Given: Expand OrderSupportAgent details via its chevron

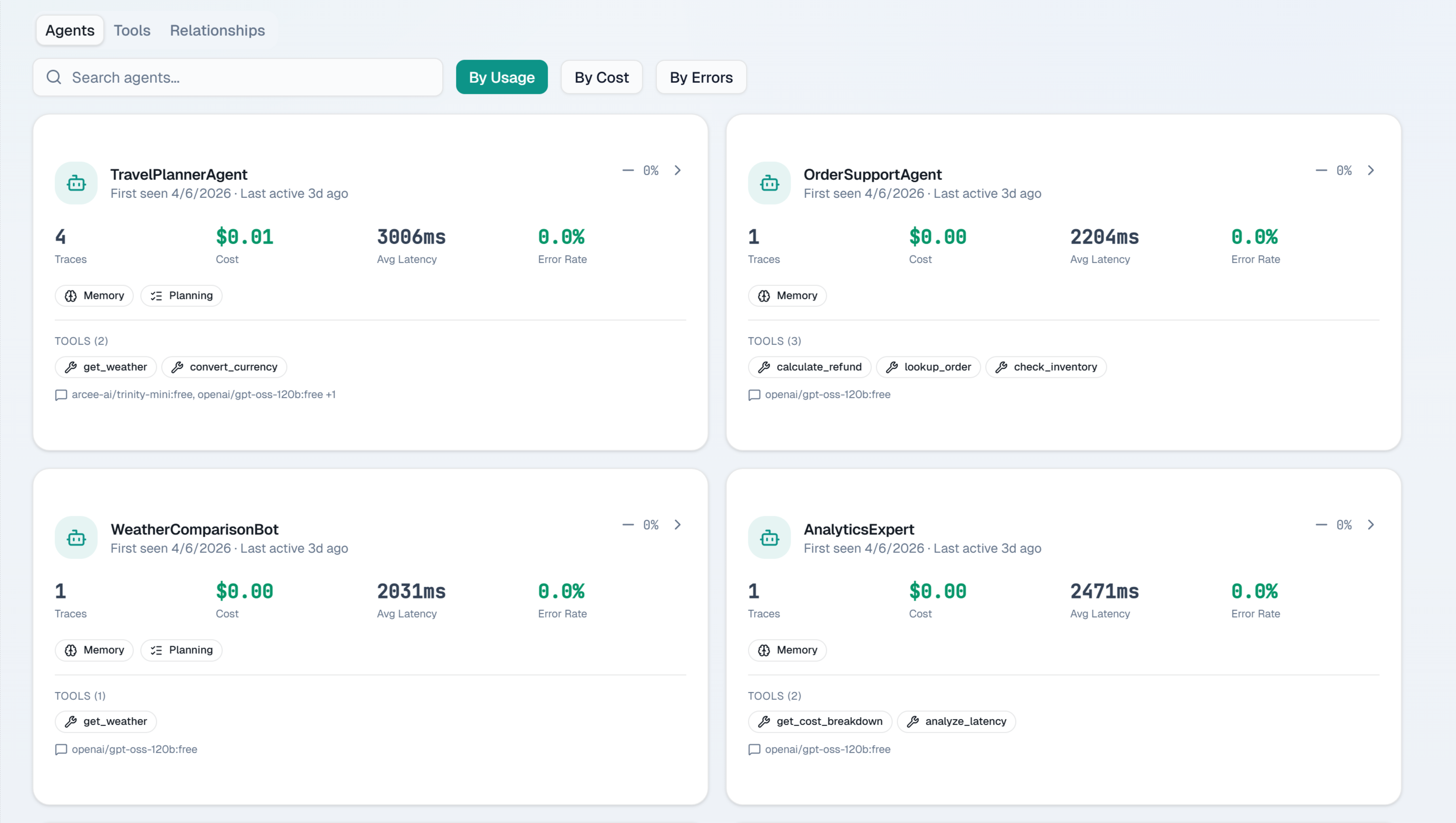Looking at the screenshot, I should click(1371, 170).
